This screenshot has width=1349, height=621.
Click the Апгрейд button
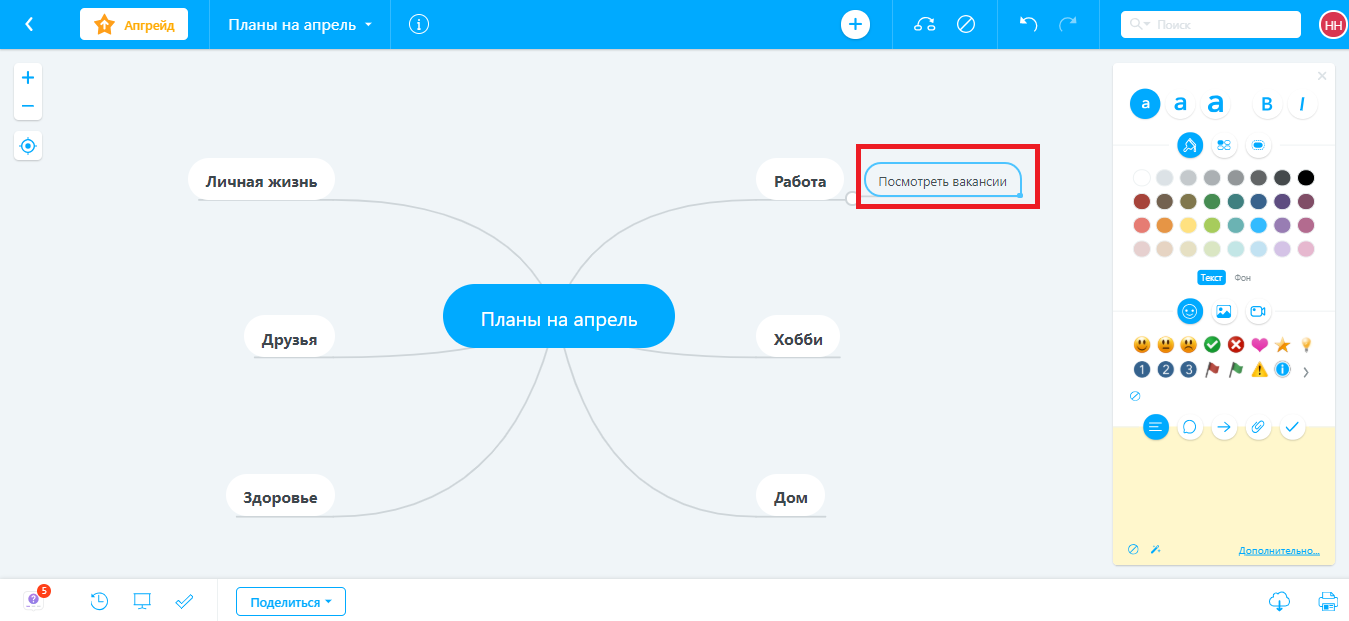(x=134, y=25)
